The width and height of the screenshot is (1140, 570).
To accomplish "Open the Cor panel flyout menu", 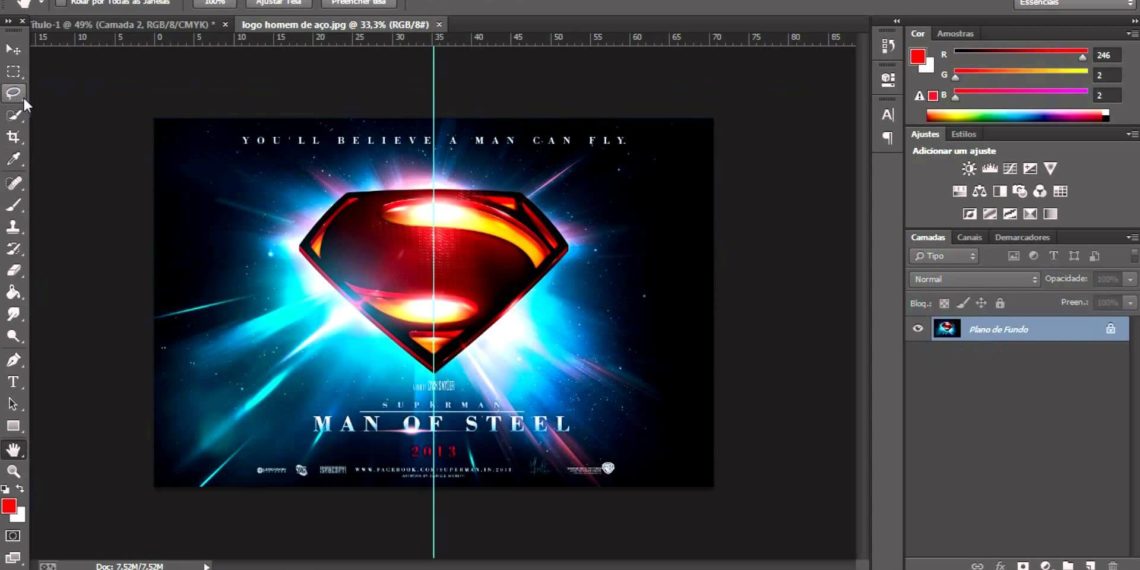I will click(1133, 33).
